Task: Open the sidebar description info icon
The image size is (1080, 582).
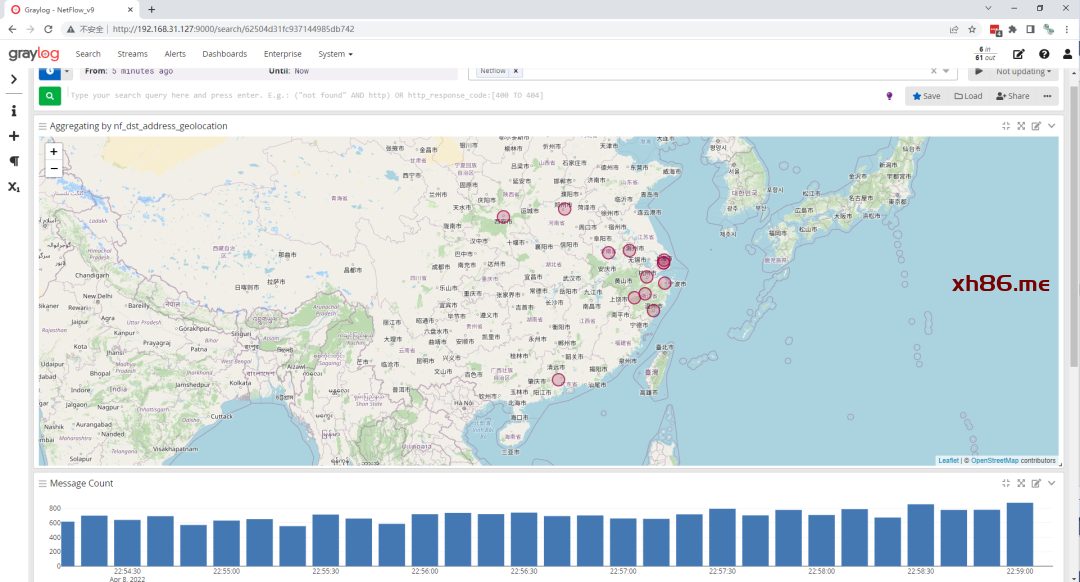Action: (x=14, y=111)
